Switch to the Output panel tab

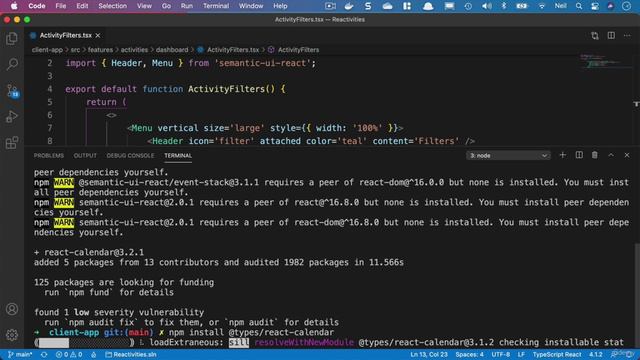click(x=85, y=156)
